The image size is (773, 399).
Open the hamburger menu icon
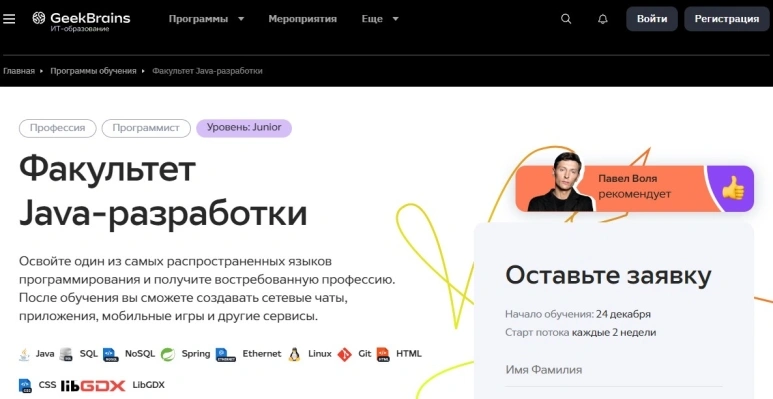pyautogui.click(x=9, y=19)
